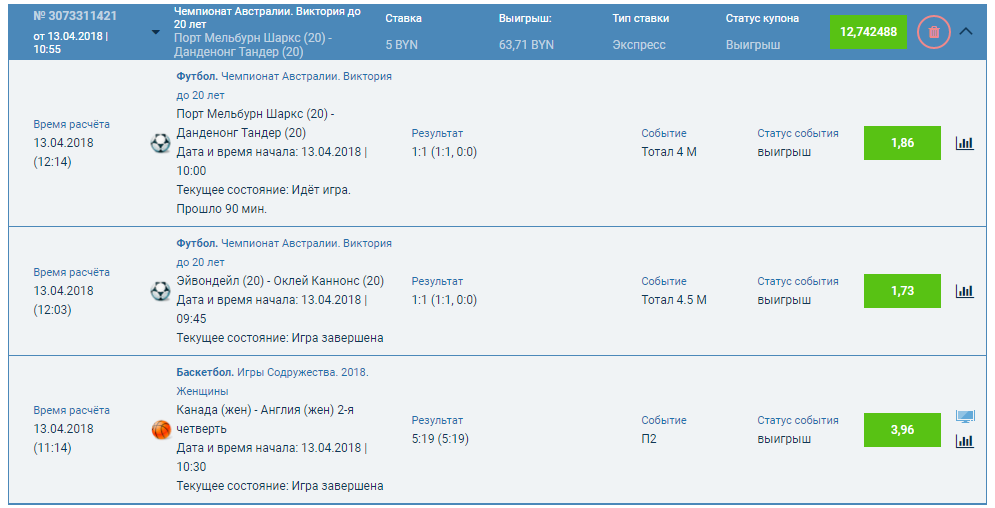Click event П2
The height and width of the screenshot is (508, 995).
pos(649,439)
